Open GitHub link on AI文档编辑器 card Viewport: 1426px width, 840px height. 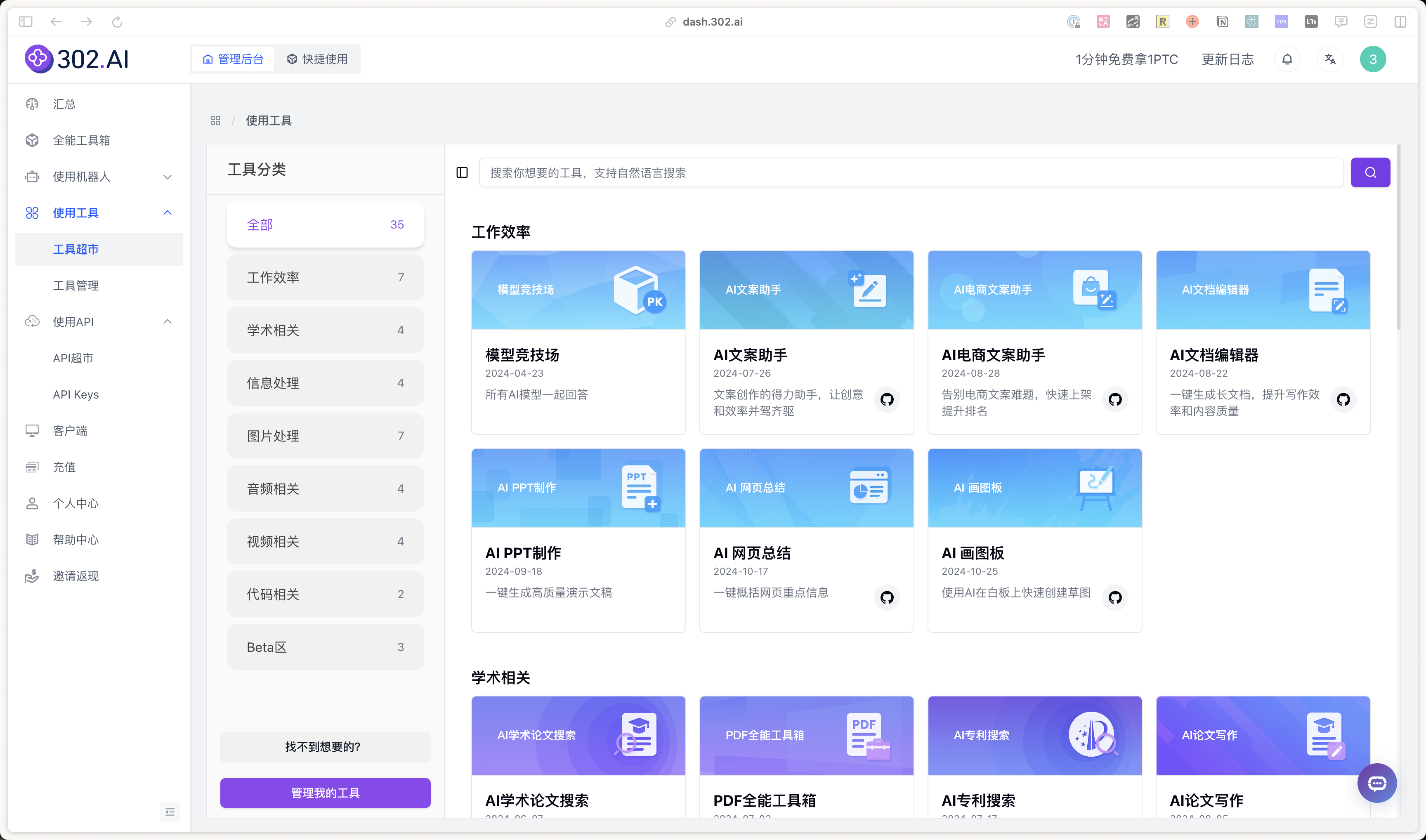click(x=1343, y=400)
